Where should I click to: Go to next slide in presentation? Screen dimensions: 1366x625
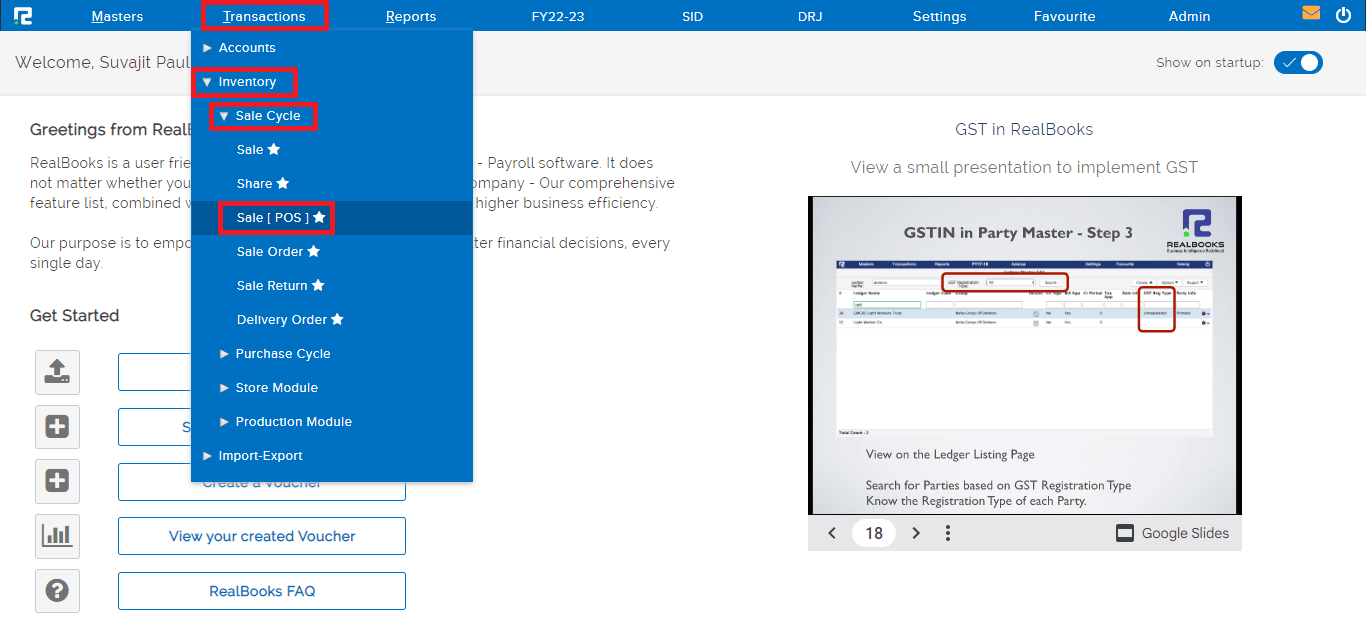[916, 533]
